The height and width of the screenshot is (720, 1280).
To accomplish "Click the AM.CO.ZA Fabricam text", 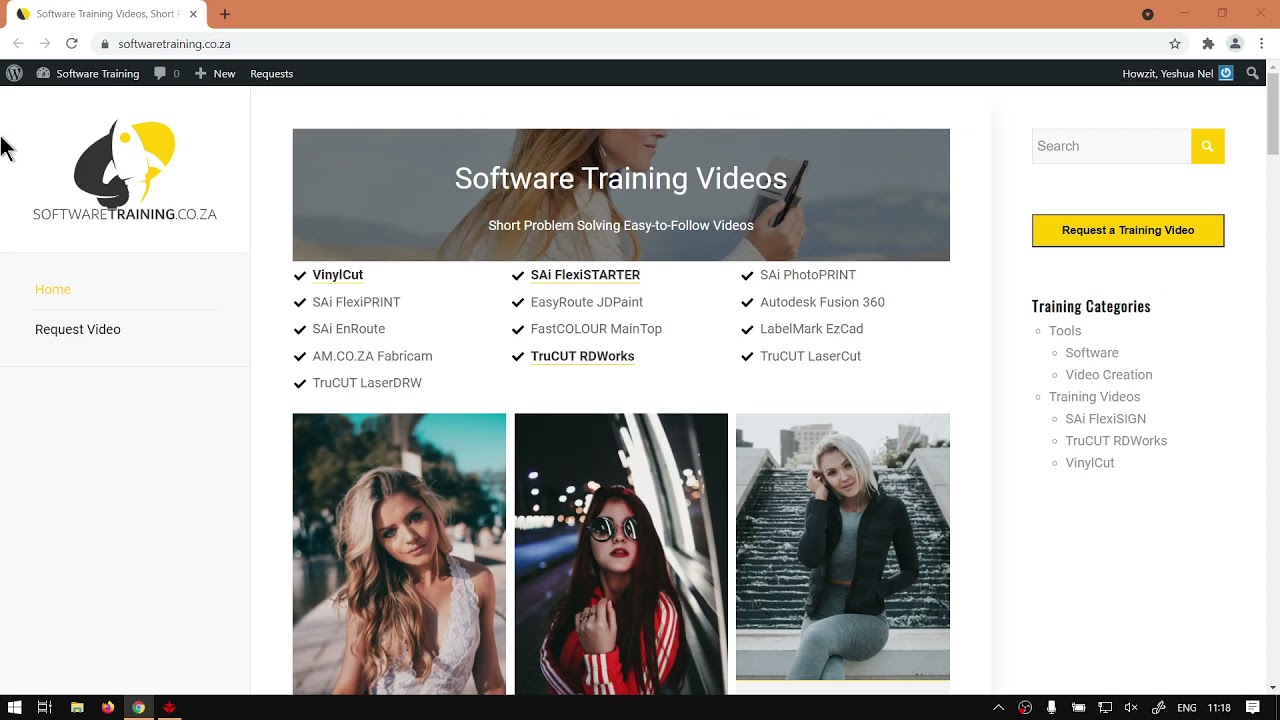I will point(372,356).
